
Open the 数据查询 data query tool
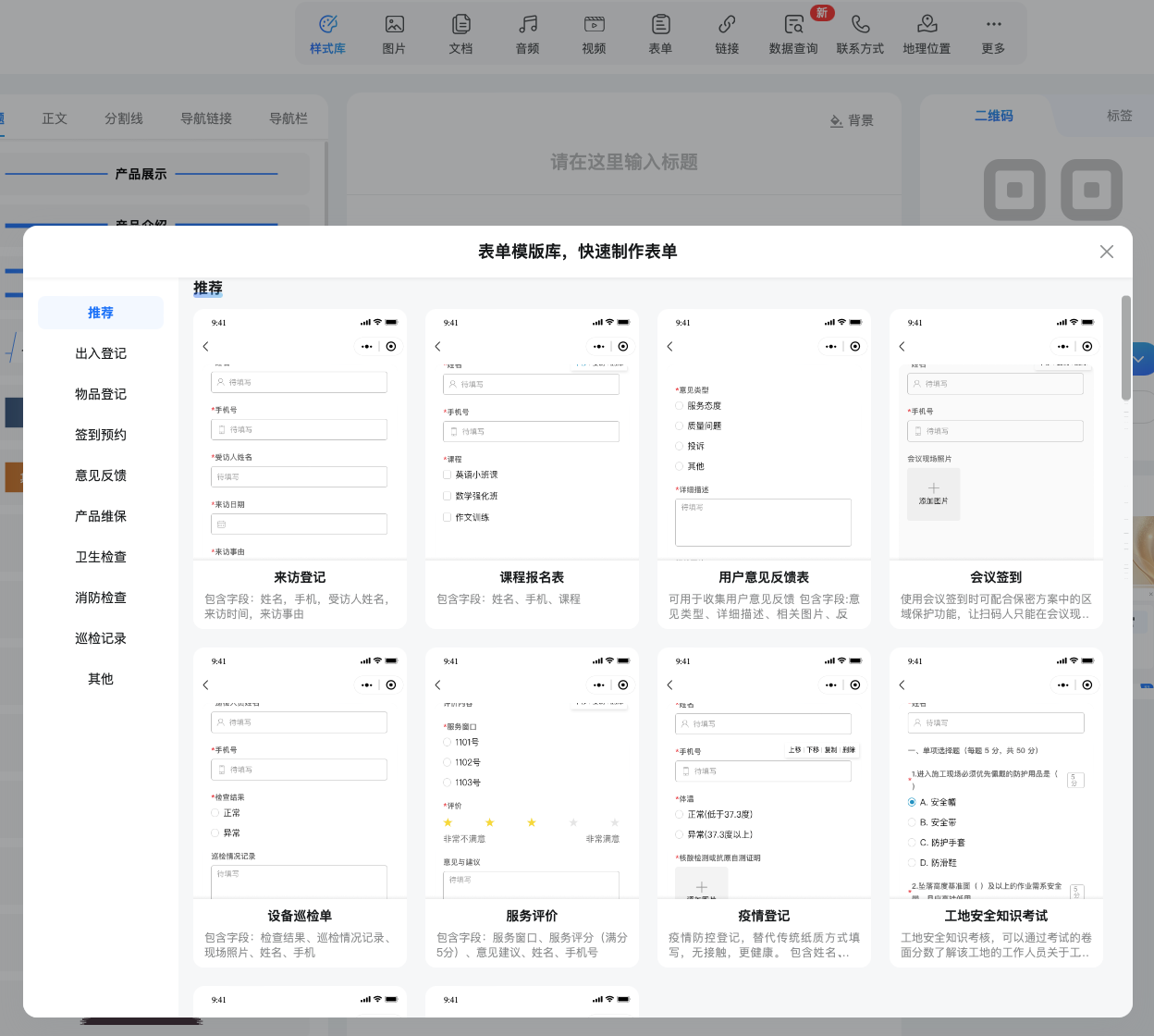tap(793, 34)
